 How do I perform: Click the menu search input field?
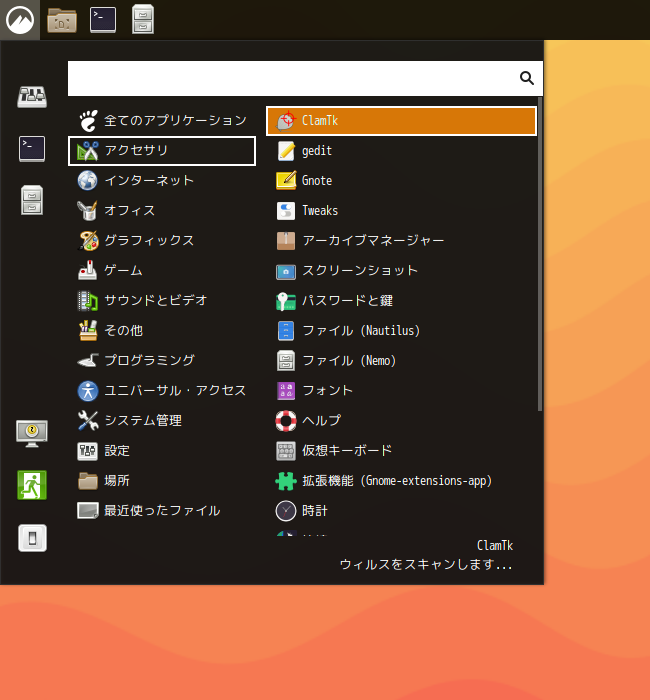(305, 78)
